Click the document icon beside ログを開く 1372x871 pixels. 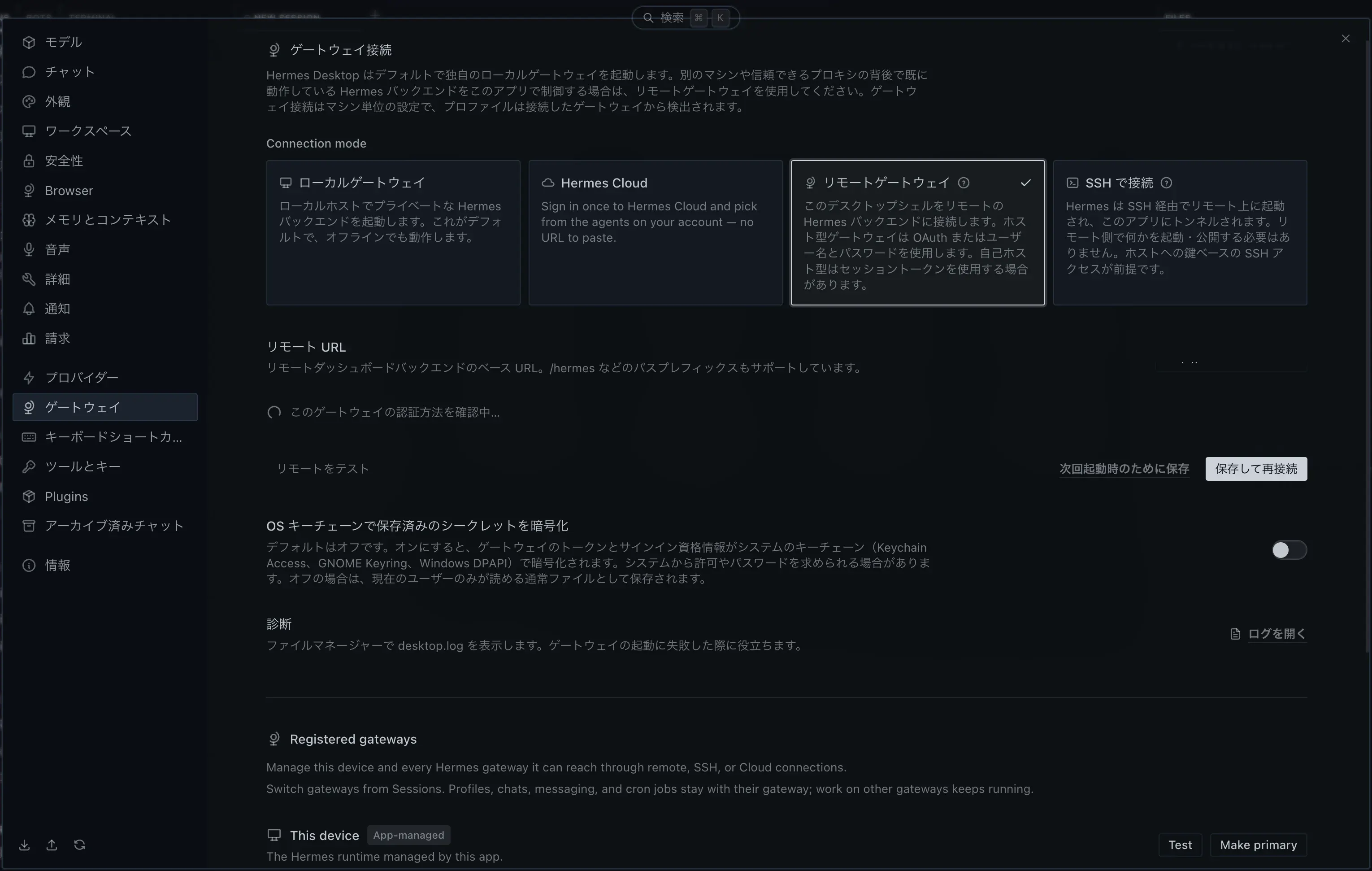click(x=1235, y=634)
